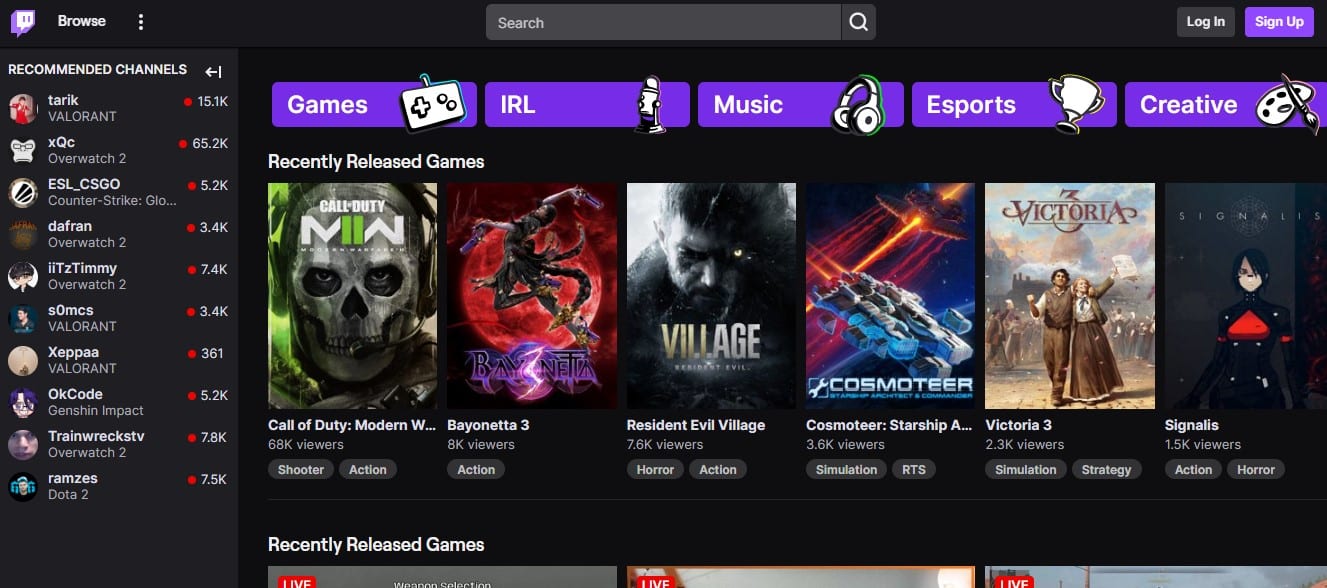Click ramzes's channel avatar
The image size is (1327, 588).
[x=23, y=486]
